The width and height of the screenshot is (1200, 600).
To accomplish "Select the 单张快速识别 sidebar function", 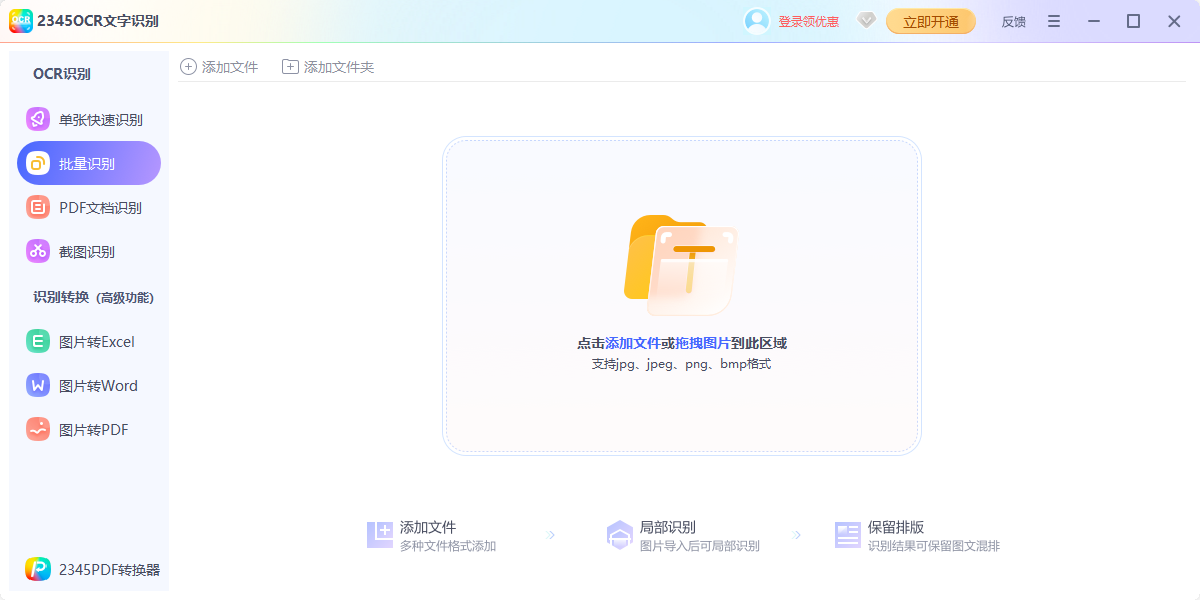I will 88,119.
